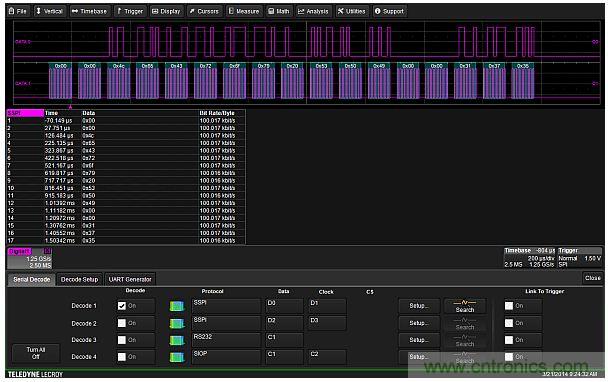Open Decode 1 SSPI protocol selector
Viewport: 608px width, 382px height.
point(226,306)
